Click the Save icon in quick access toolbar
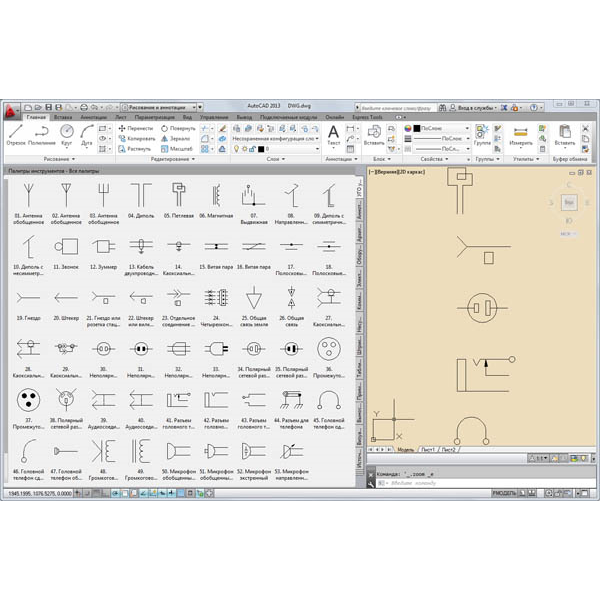 (49, 108)
